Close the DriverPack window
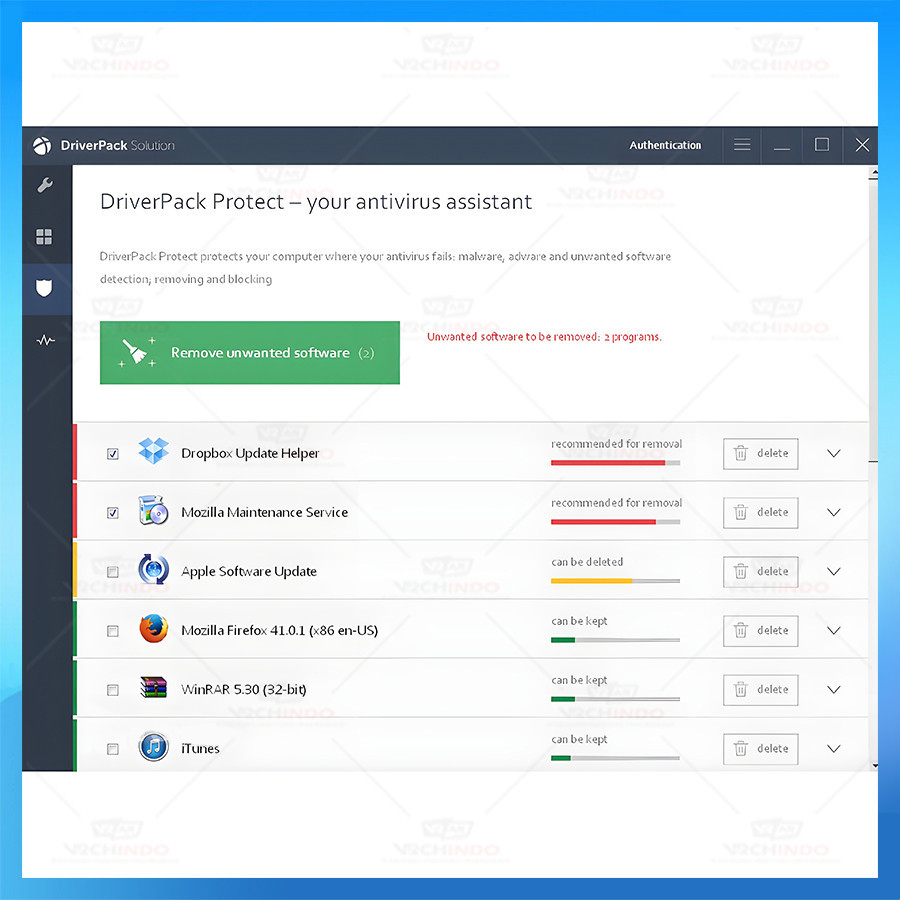Image resolution: width=900 pixels, height=900 pixels. tap(862, 145)
